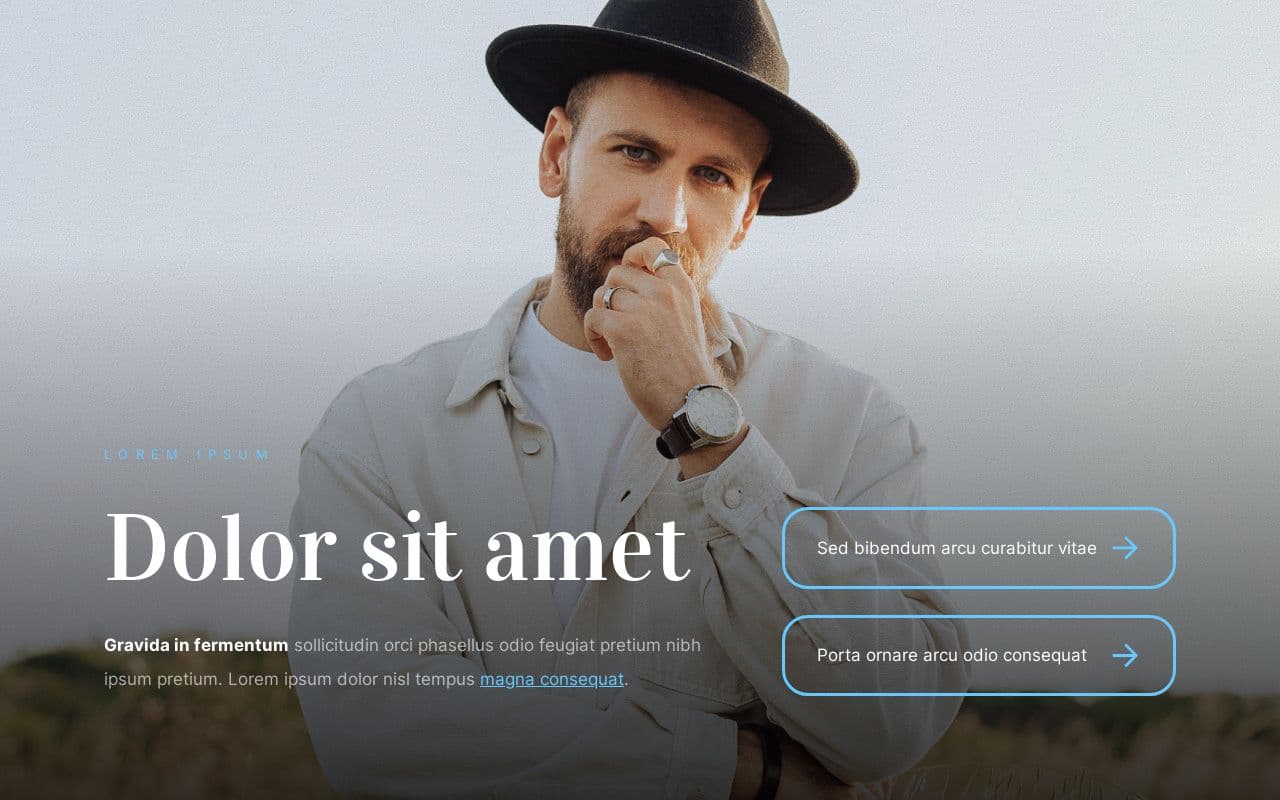Click the arrow icon beside Porta ornare

click(x=1125, y=655)
